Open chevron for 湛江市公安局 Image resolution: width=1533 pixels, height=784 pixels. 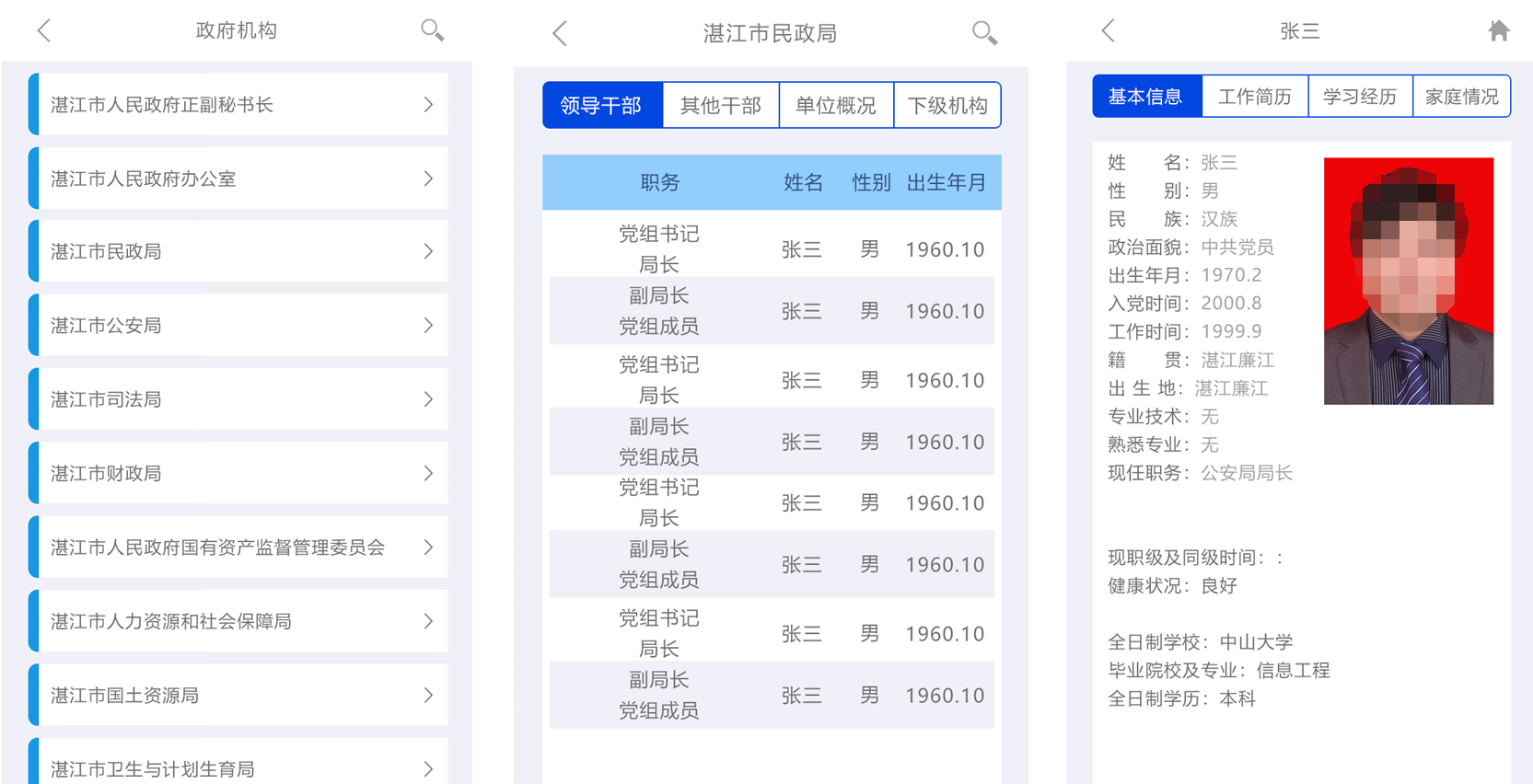point(428,326)
